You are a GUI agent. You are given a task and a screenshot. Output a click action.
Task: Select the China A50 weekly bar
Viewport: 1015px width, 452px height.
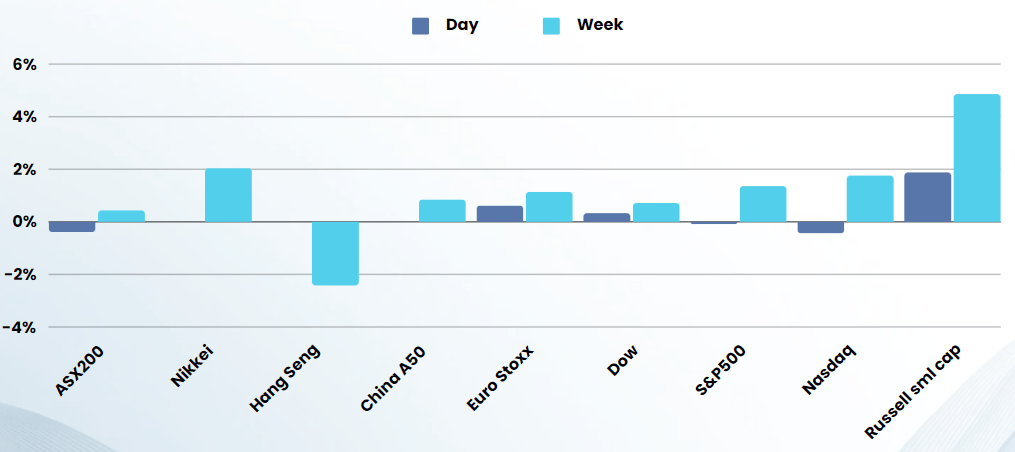click(x=442, y=211)
